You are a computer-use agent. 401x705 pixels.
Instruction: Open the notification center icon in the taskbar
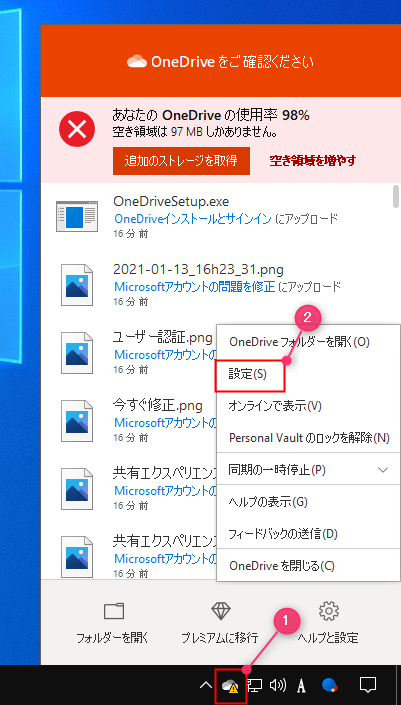point(368,685)
